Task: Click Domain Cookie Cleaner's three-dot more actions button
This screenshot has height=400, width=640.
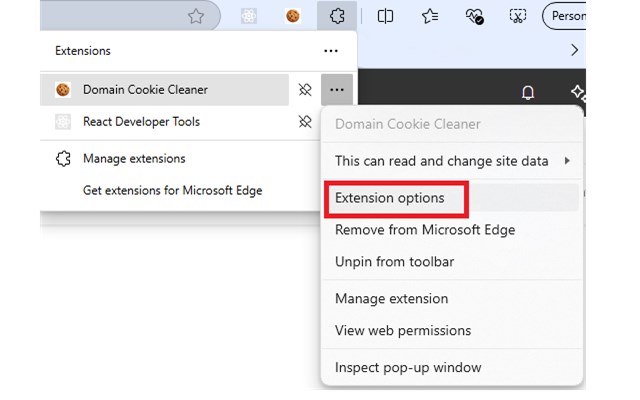Action: pos(337,90)
